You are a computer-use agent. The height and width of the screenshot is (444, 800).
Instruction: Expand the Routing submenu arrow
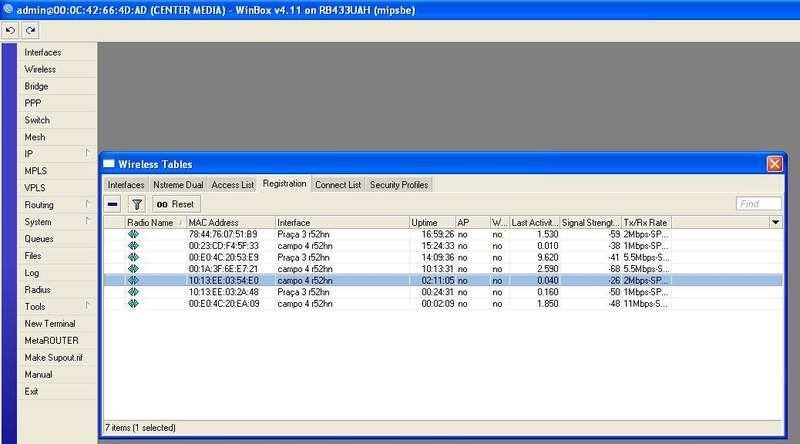coord(87,204)
